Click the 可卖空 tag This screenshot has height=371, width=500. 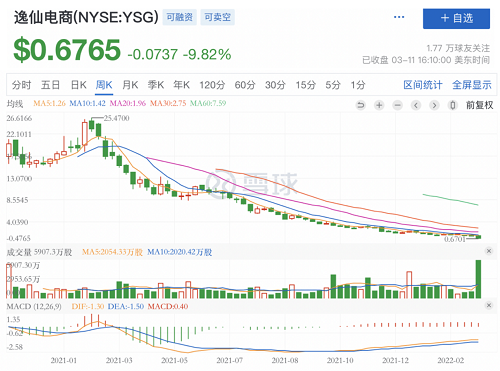218,17
